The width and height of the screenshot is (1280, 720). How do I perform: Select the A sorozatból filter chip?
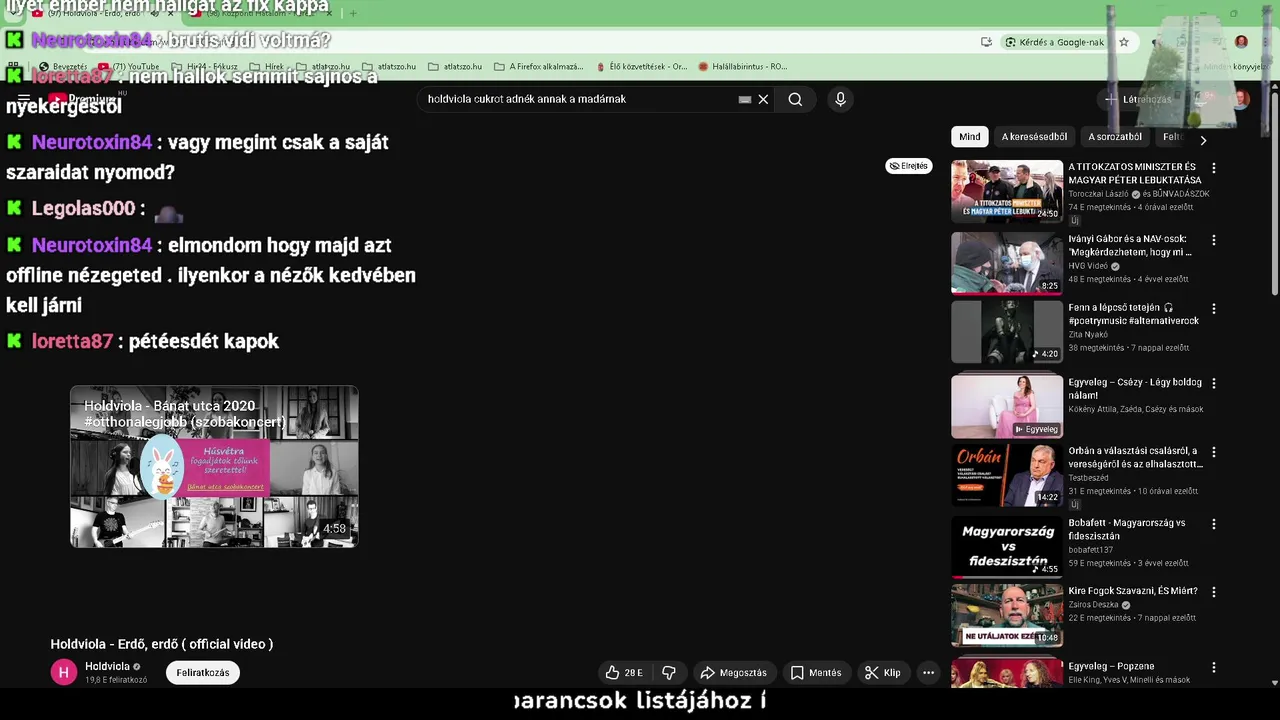[x=1115, y=137]
